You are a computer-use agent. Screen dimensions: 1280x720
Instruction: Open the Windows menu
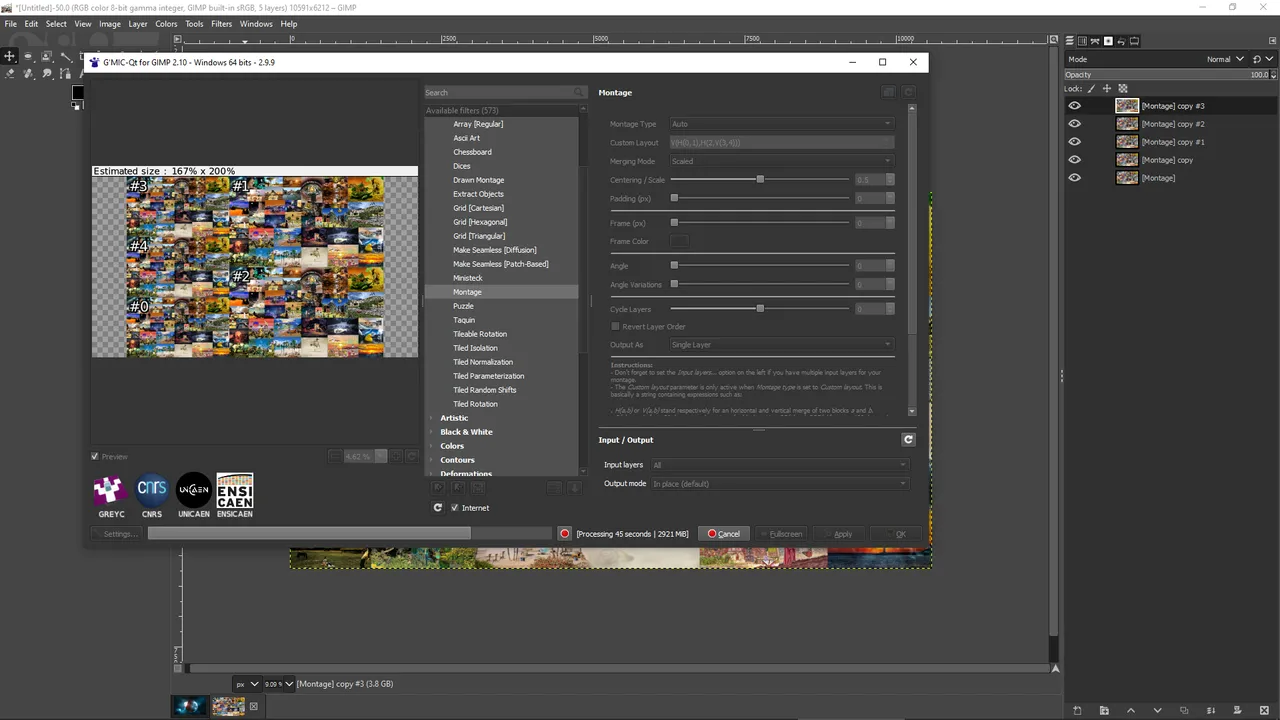[256, 24]
